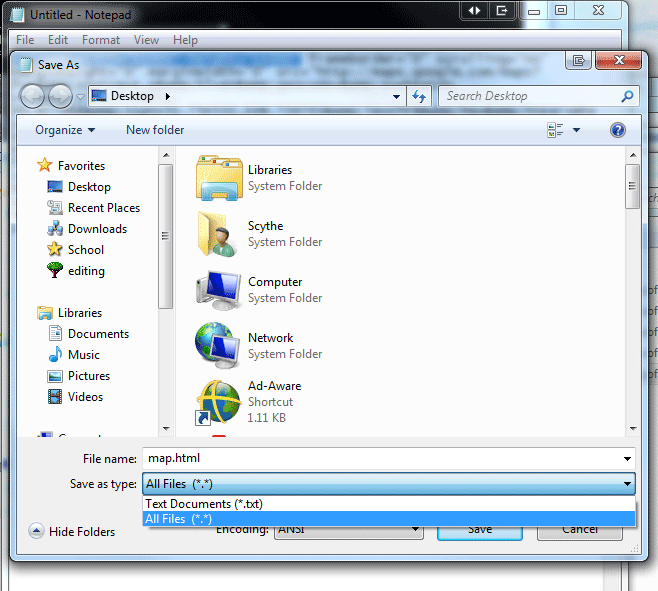Open Notepad File menu
658x591 pixels.
(x=25, y=40)
